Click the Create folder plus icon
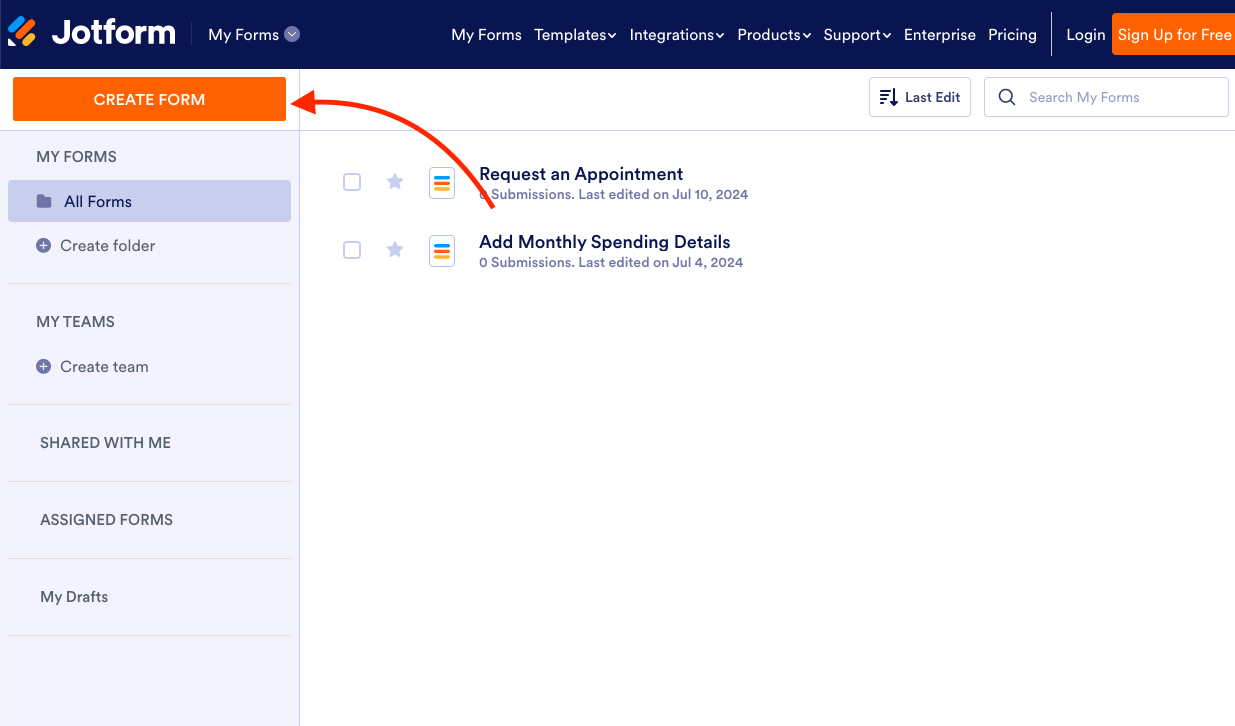This screenshot has height=726, width=1235. (43, 245)
